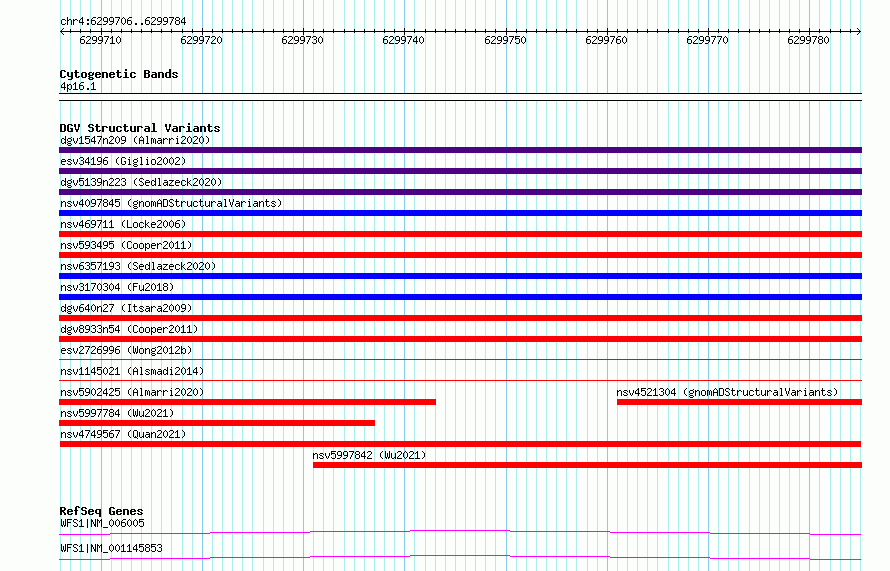Open variant nsv5902425 (Almarri2020) label

pos(132,392)
